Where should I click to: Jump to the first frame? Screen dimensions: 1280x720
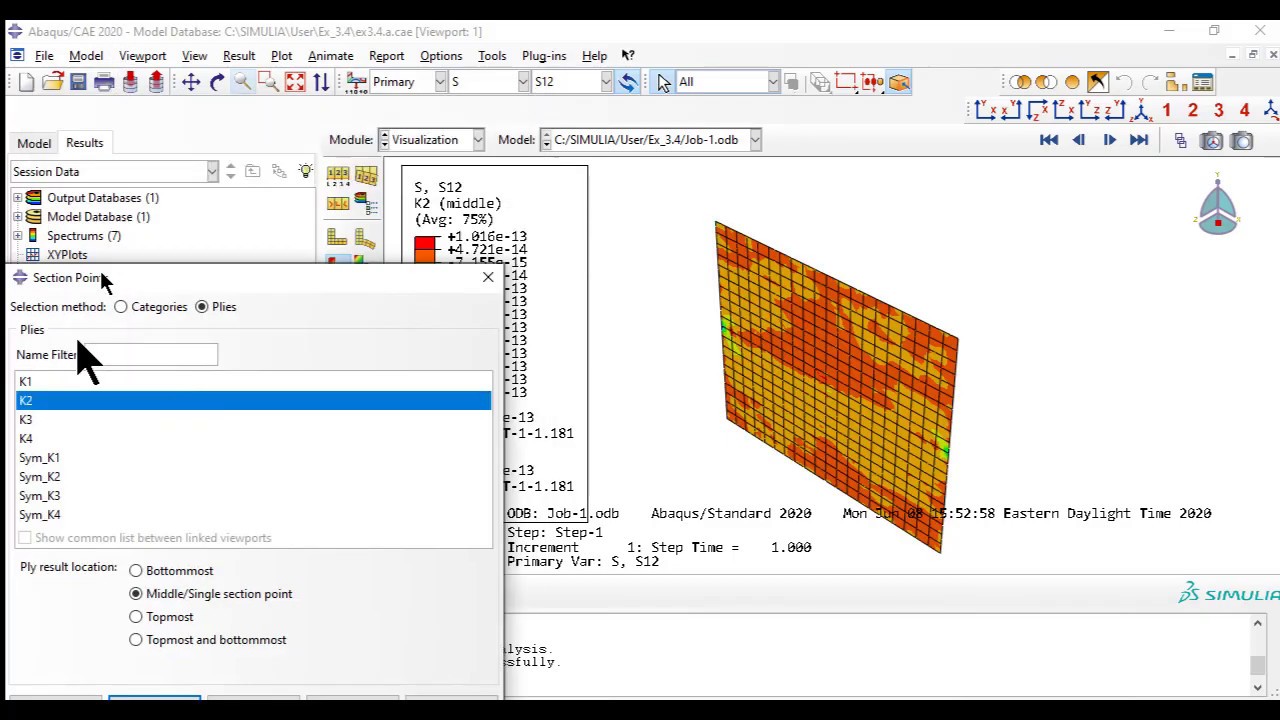(x=1049, y=141)
